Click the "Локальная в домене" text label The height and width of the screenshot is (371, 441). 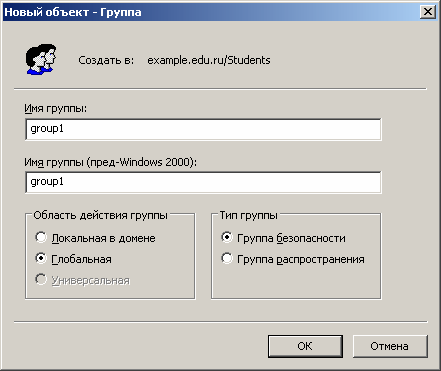pyautogui.click(x=103, y=238)
